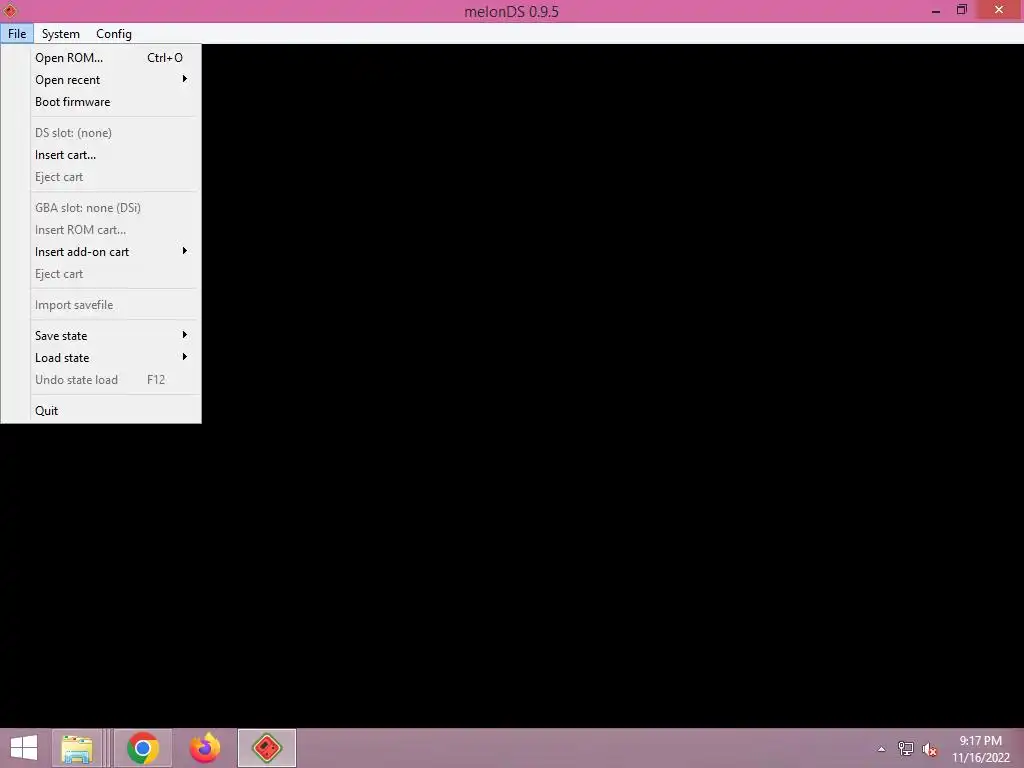Launch Firefox from taskbar
The height and width of the screenshot is (768, 1024).
pos(205,748)
